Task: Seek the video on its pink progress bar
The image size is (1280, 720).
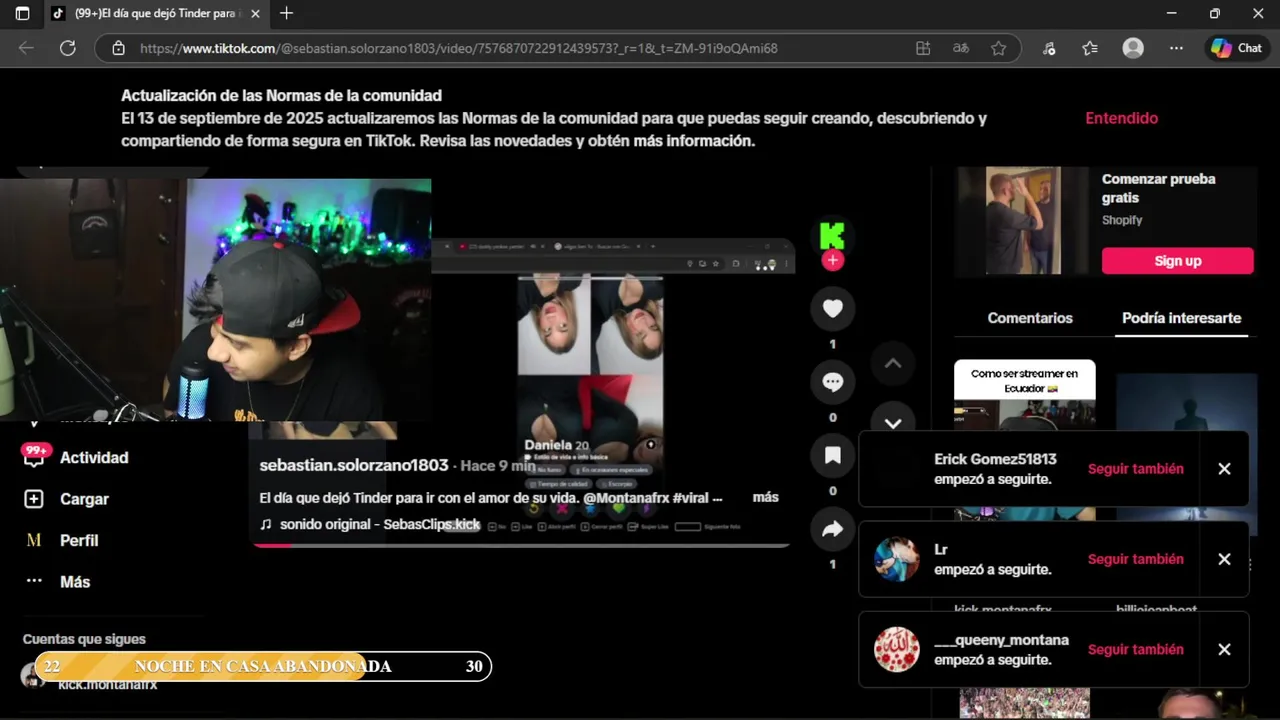Action: click(x=520, y=545)
